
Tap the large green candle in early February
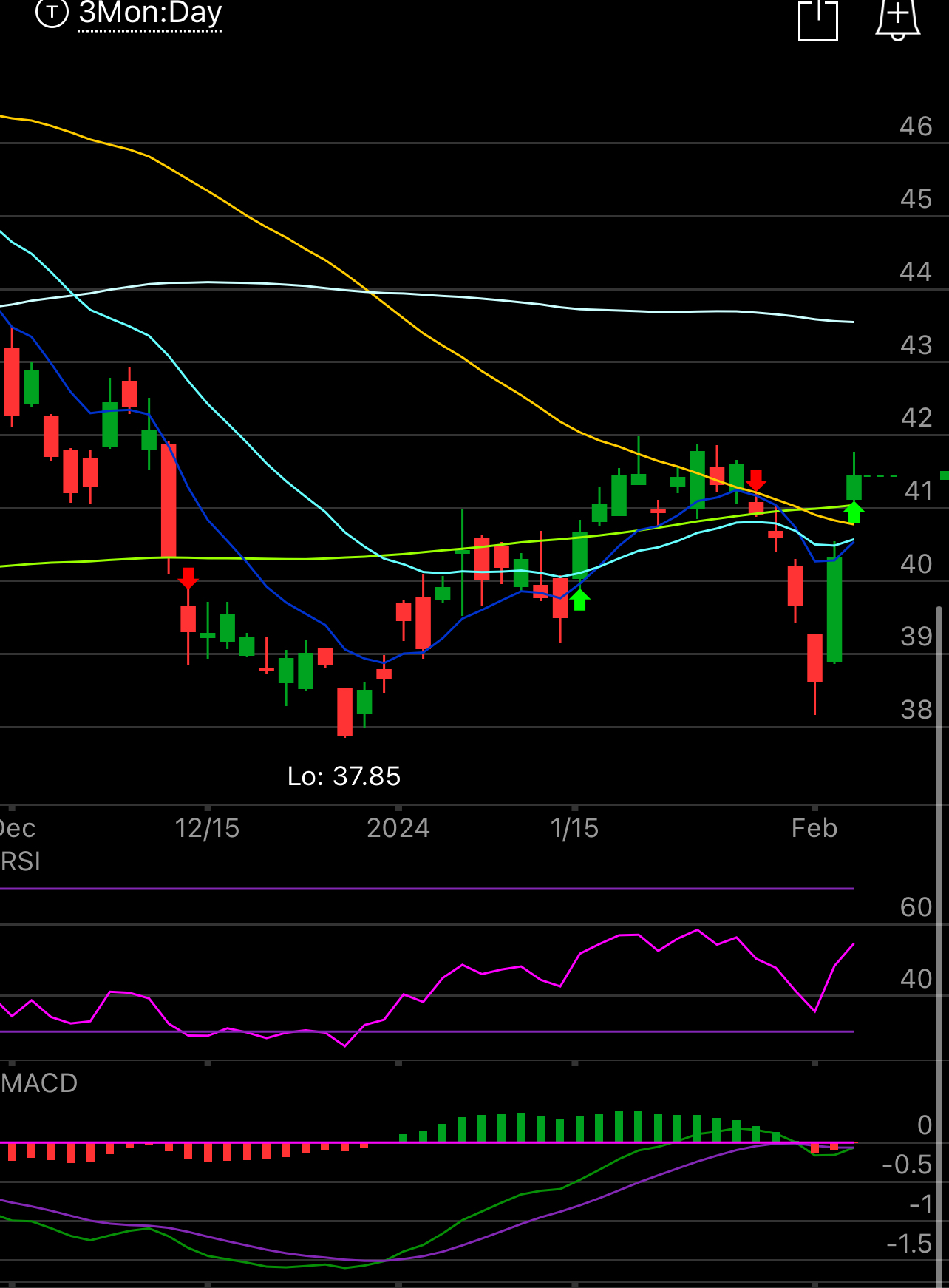tap(834, 609)
